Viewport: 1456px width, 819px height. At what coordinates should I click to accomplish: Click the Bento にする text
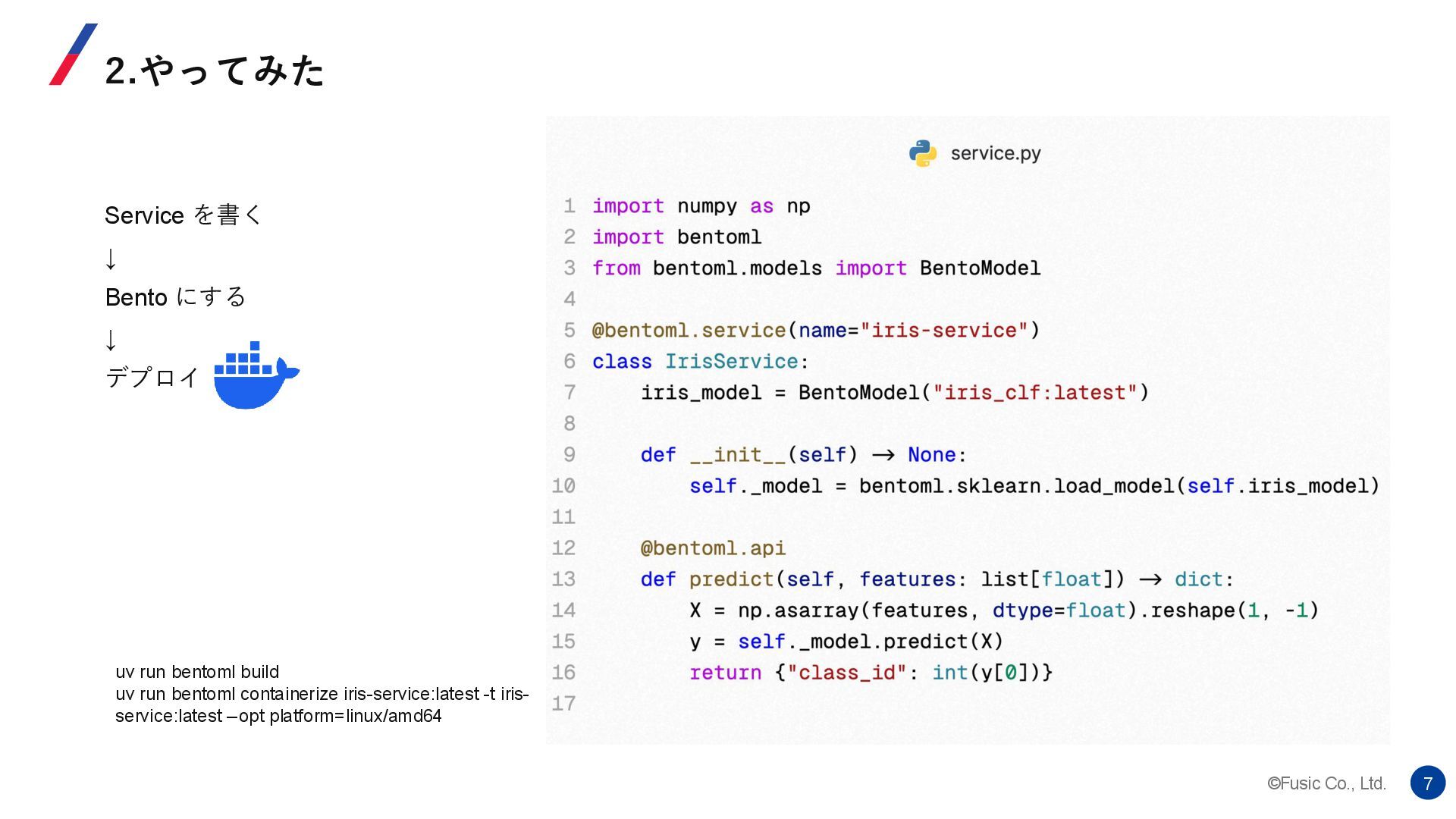175,297
